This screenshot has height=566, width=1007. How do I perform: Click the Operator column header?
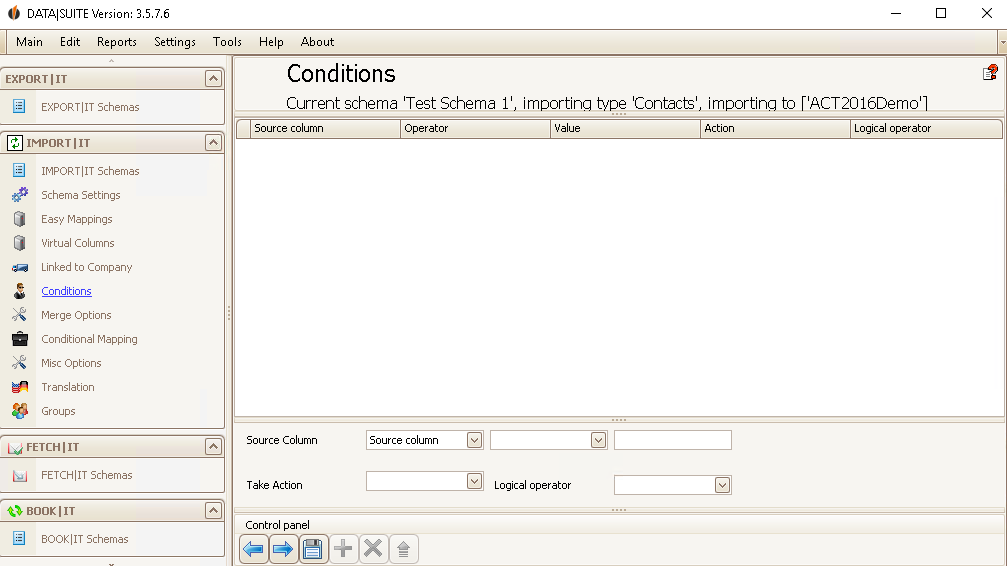[x=475, y=128]
